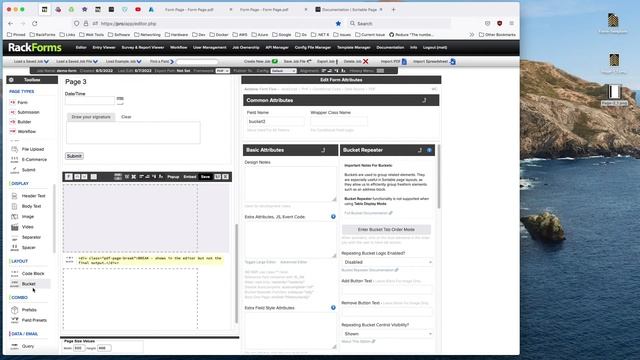The image size is (640, 360).
Task: Open the Workflow menu item
Action: click(178, 48)
